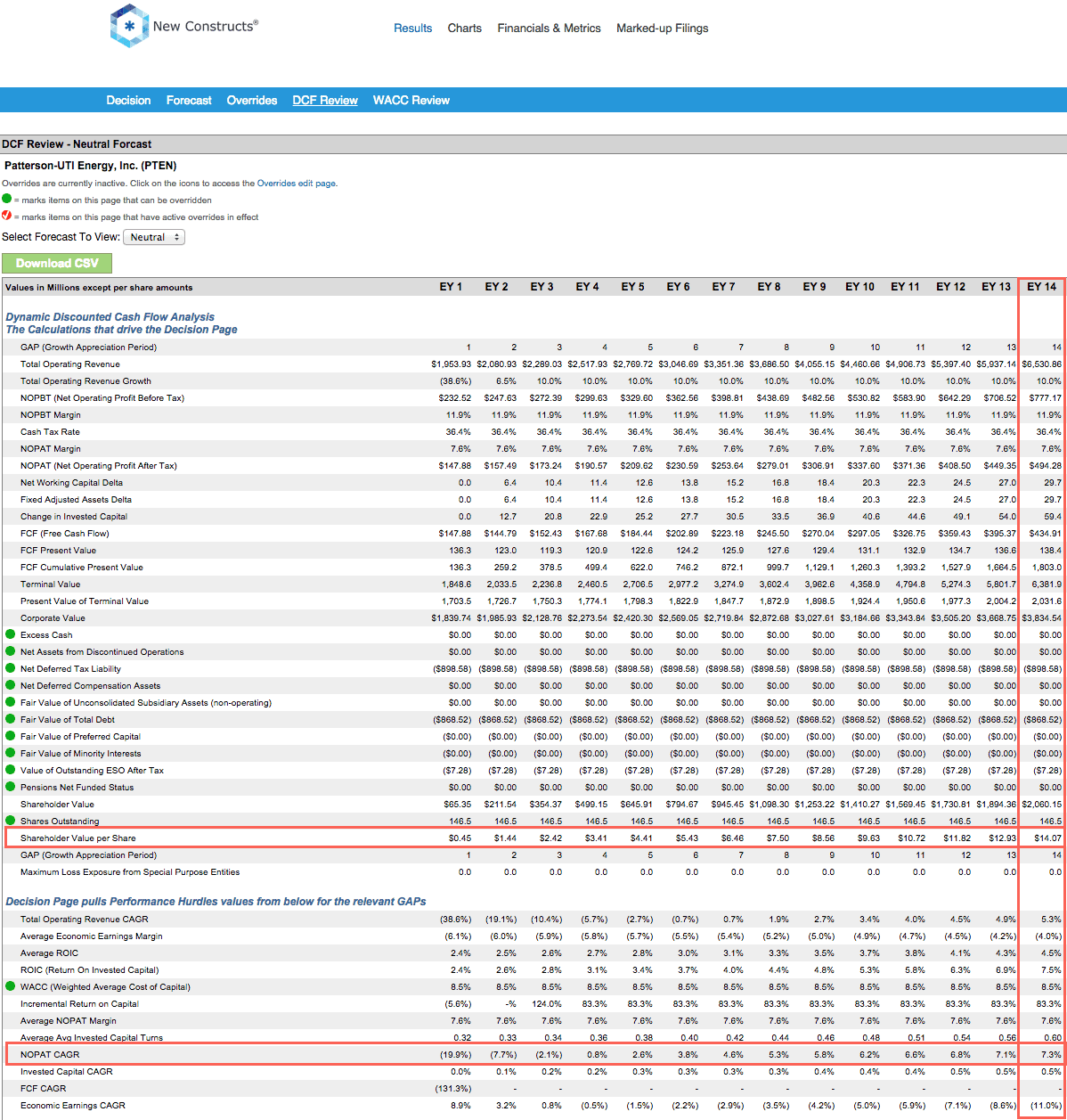Click the FCF (Free Cash Flow) row label
This screenshot has width=1067, height=1120.
click(x=65, y=533)
